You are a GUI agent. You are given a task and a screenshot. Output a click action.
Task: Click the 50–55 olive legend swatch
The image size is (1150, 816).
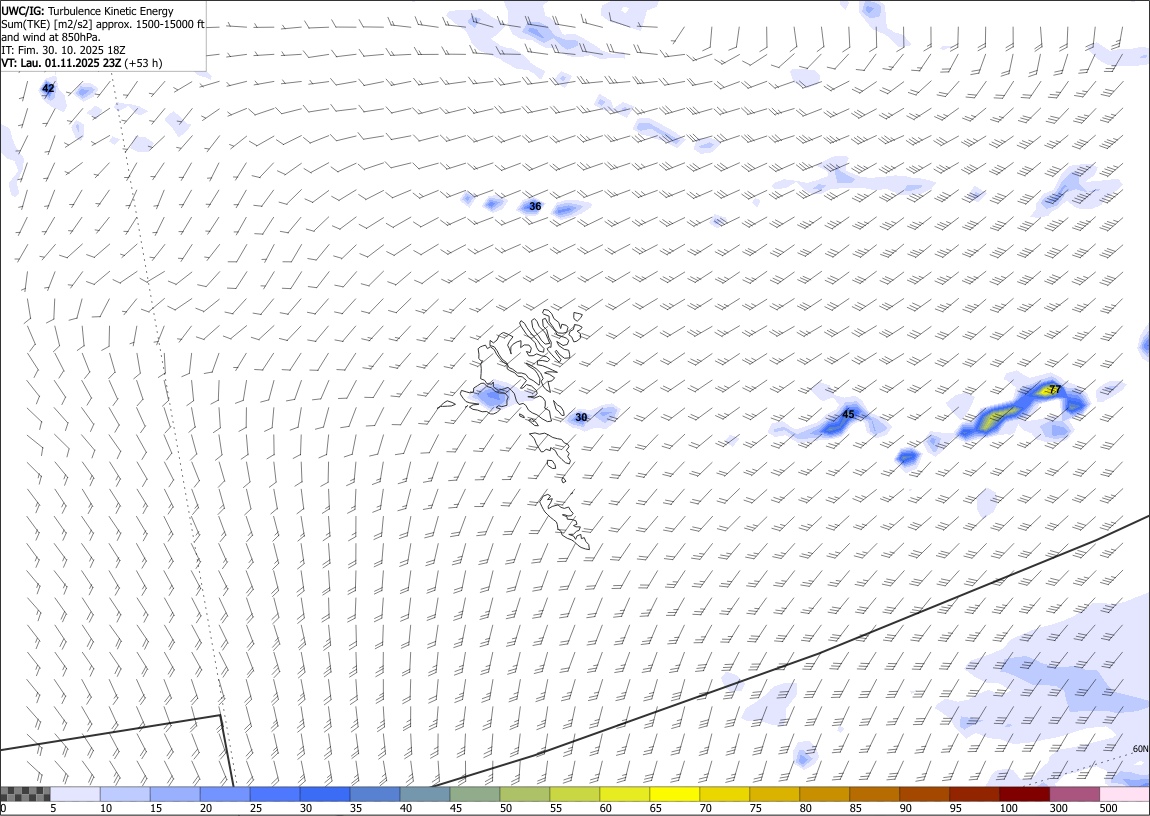pos(524,794)
